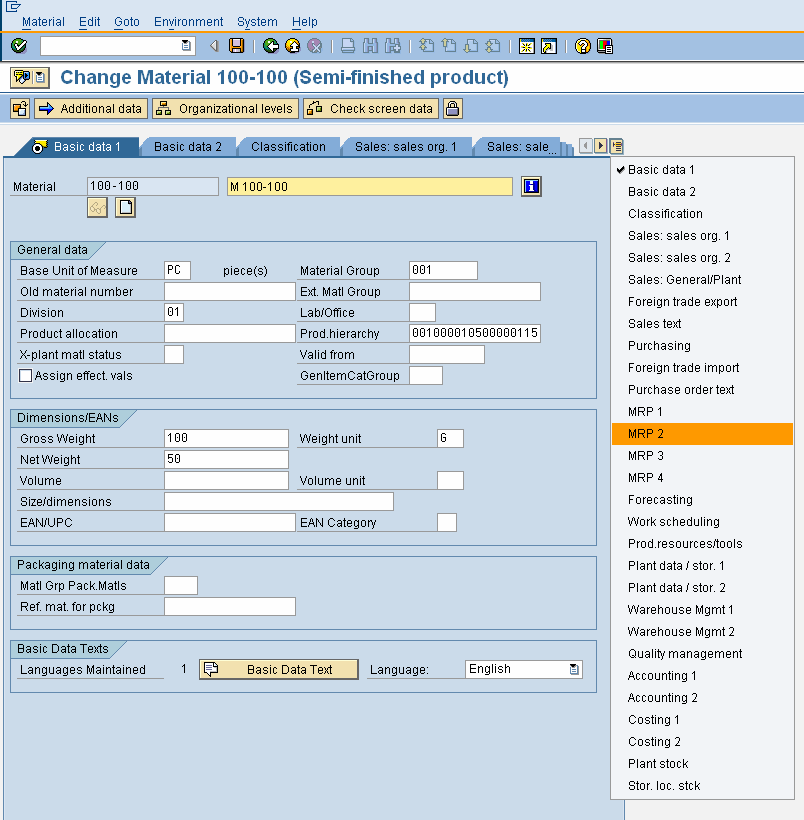The width and height of the screenshot is (804, 820).
Task: Open the Environment menu
Action: [x=188, y=22]
